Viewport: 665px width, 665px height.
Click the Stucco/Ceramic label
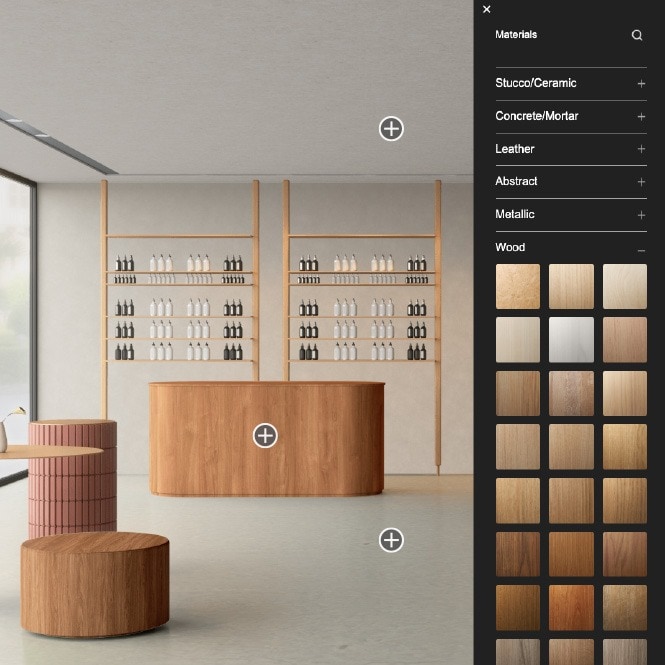(536, 83)
